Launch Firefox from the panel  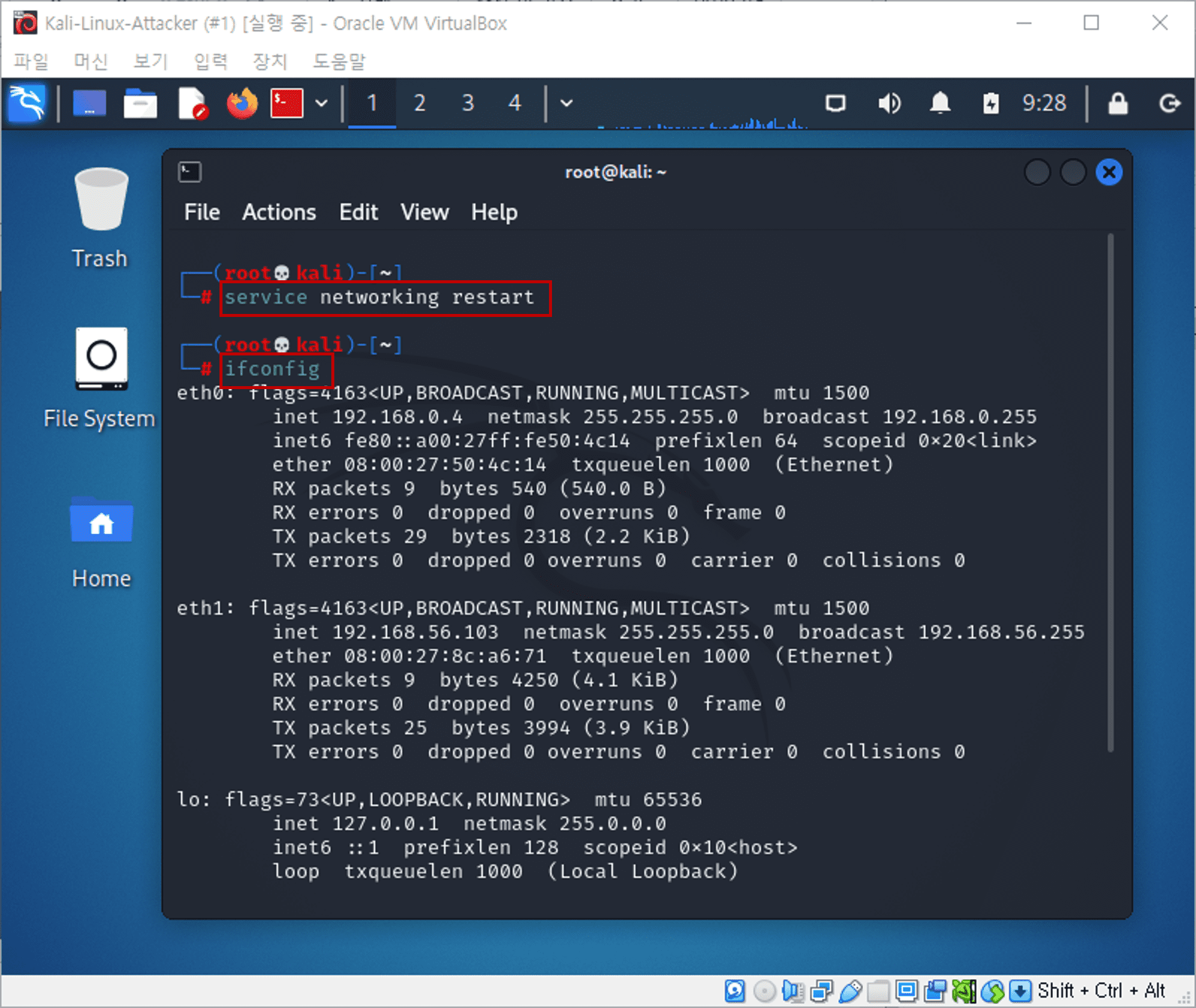coord(242,103)
